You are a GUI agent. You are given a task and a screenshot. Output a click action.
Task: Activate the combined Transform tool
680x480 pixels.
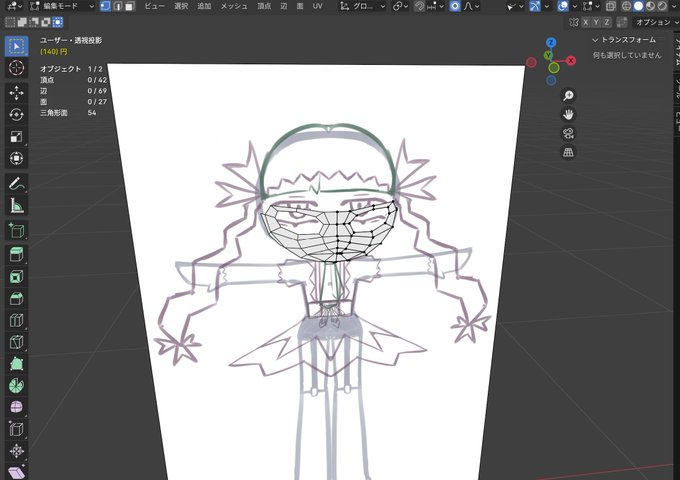coord(16,158)
